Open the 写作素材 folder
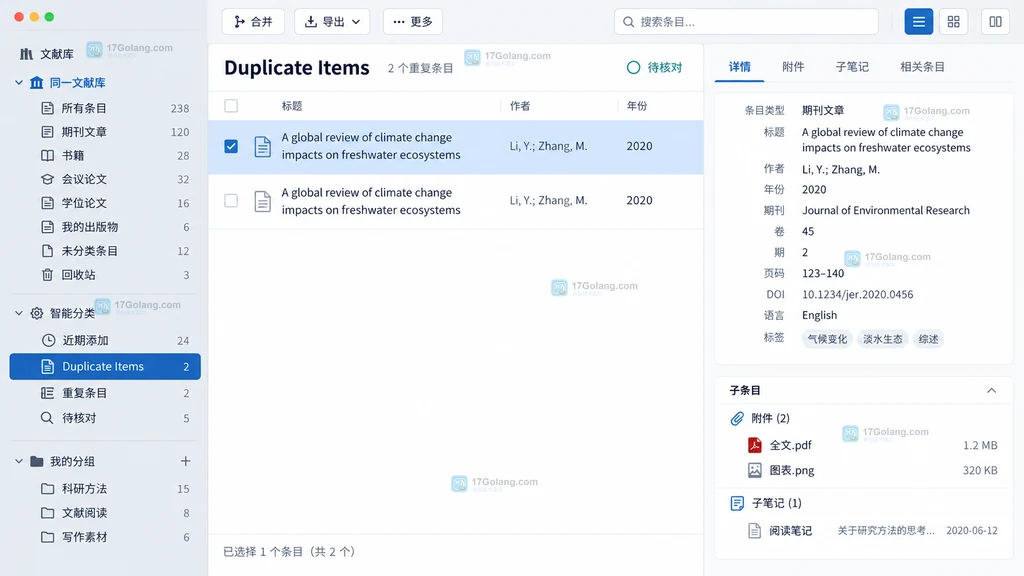1024x576 pixels. pos(105,537)
